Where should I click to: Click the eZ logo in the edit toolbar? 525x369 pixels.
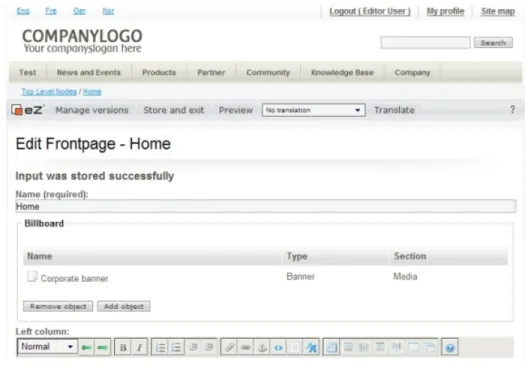click(27, 110)
